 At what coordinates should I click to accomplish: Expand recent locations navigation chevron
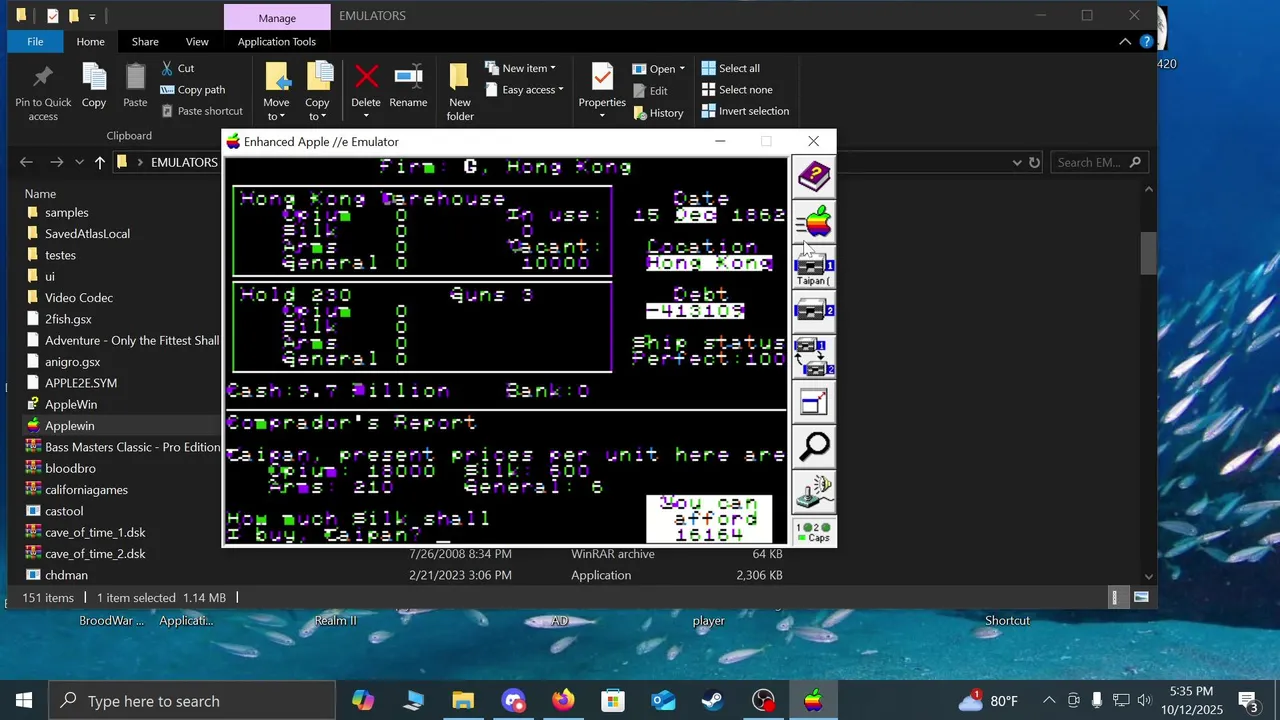click(x=79, y=162)
